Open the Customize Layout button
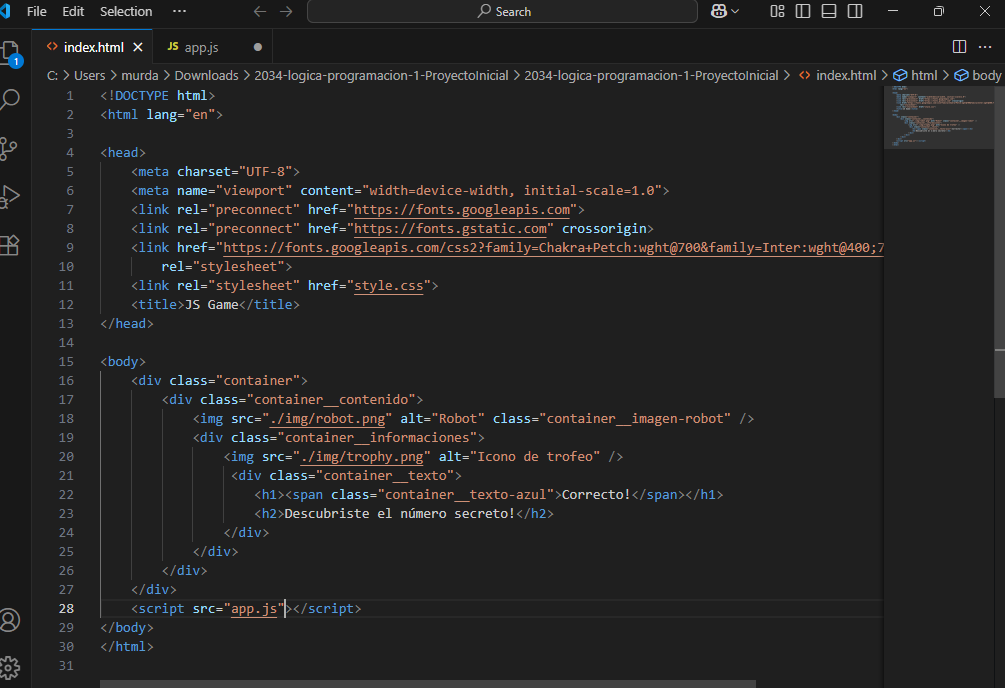The width and height of the screenshot is (1005, 688). tap(777, 11)
